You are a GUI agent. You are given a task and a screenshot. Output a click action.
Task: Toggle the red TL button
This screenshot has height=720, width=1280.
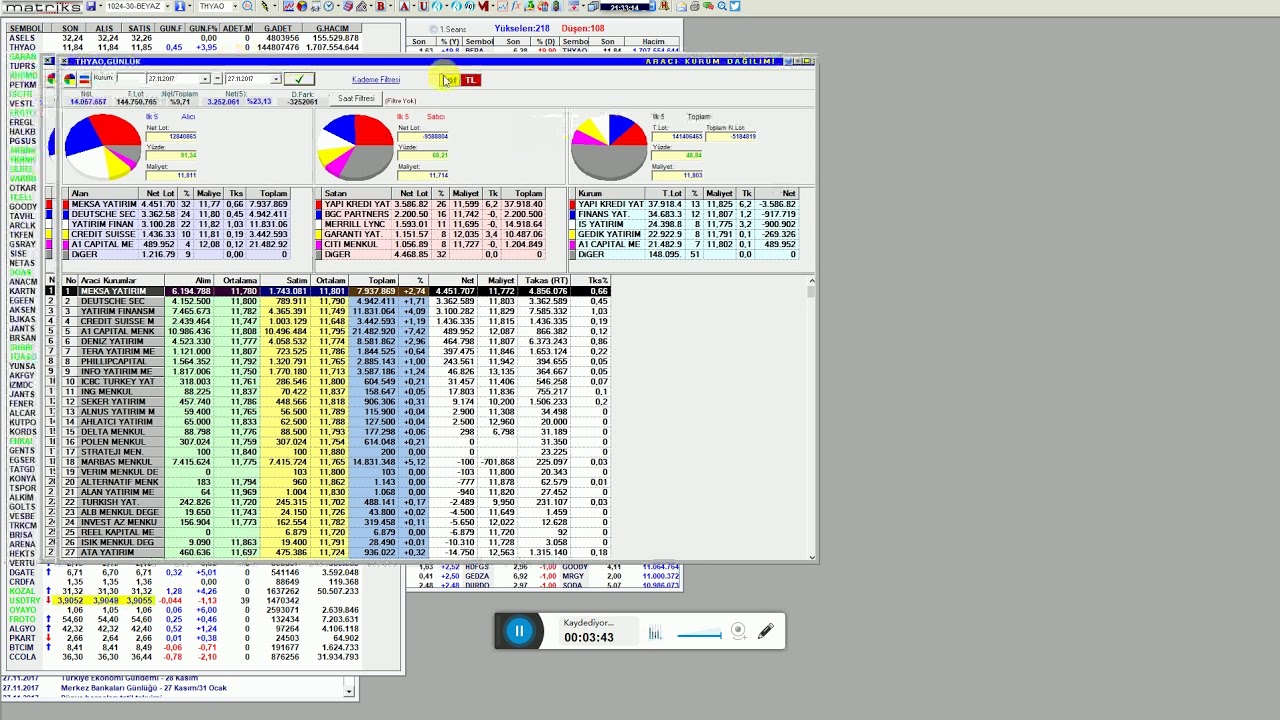pyautogui.click(x=471, y=80)
